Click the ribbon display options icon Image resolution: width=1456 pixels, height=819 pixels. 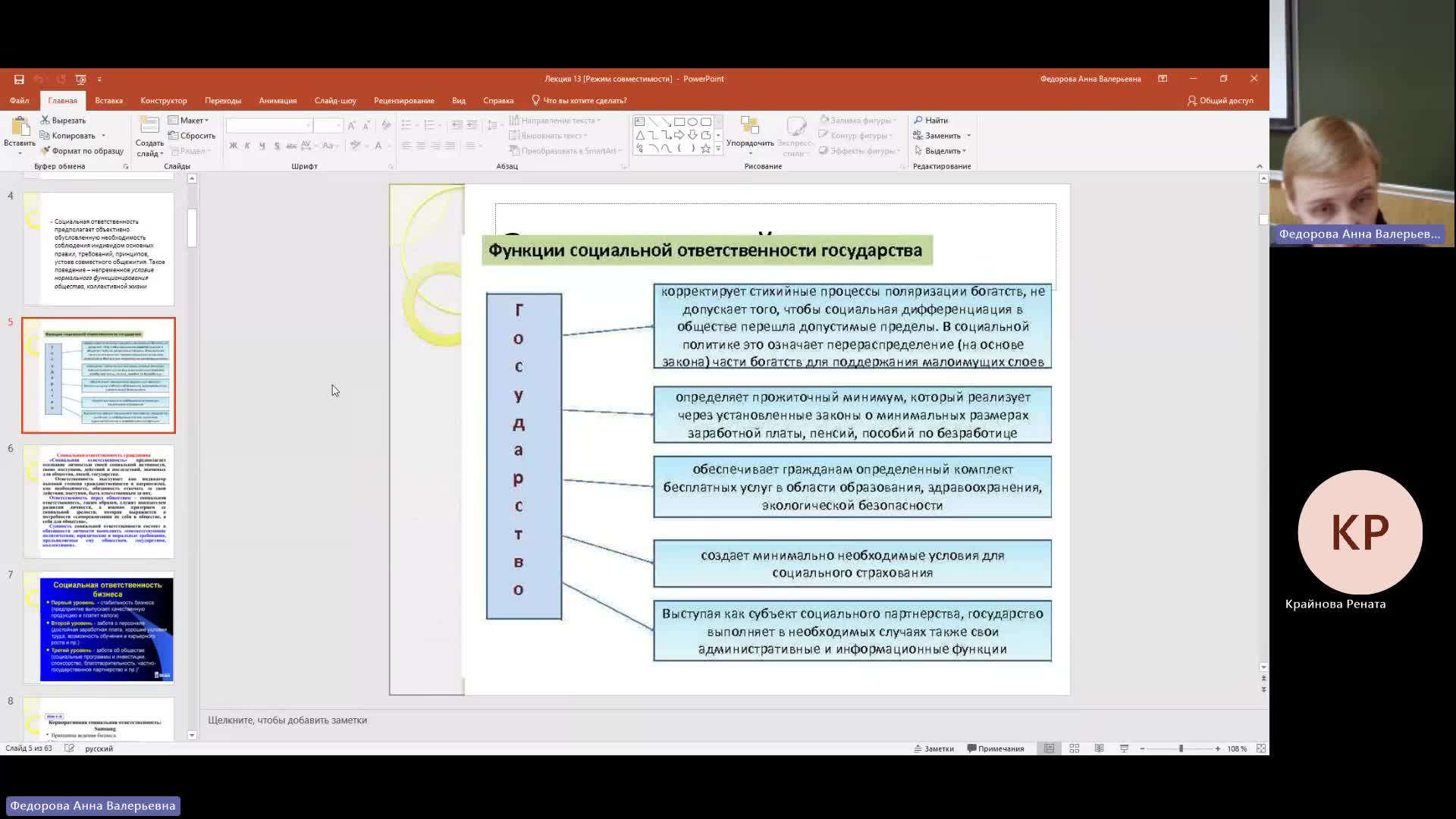point(1163,79)
